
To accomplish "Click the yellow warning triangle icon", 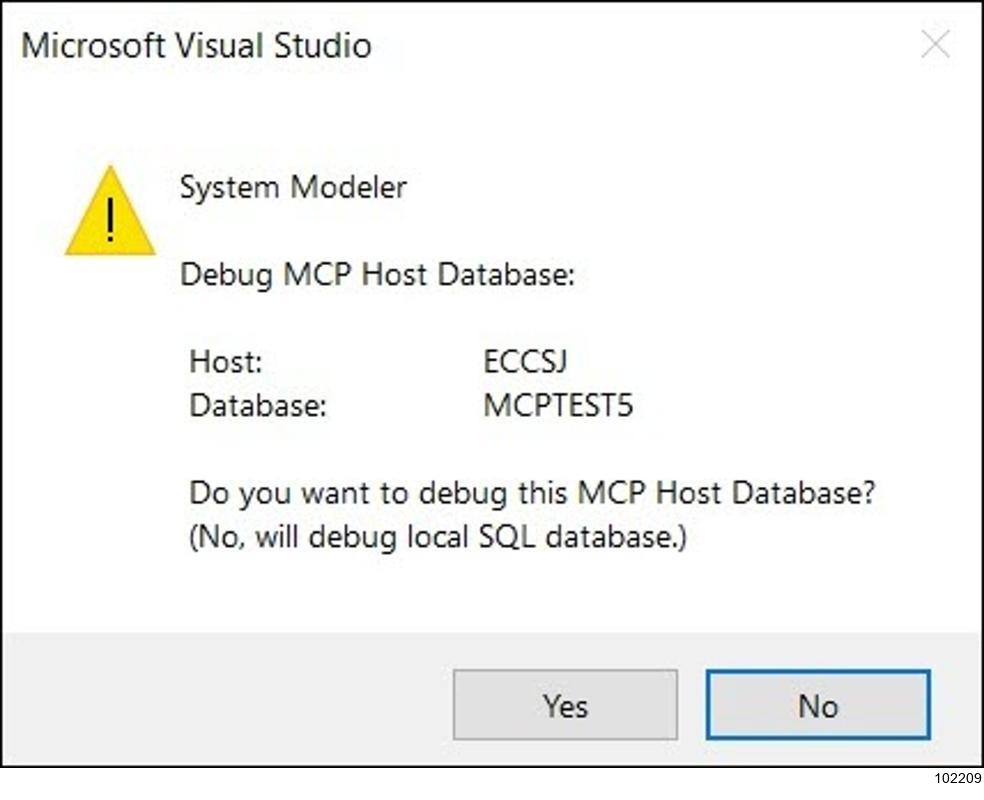I will tap(110, 214).
